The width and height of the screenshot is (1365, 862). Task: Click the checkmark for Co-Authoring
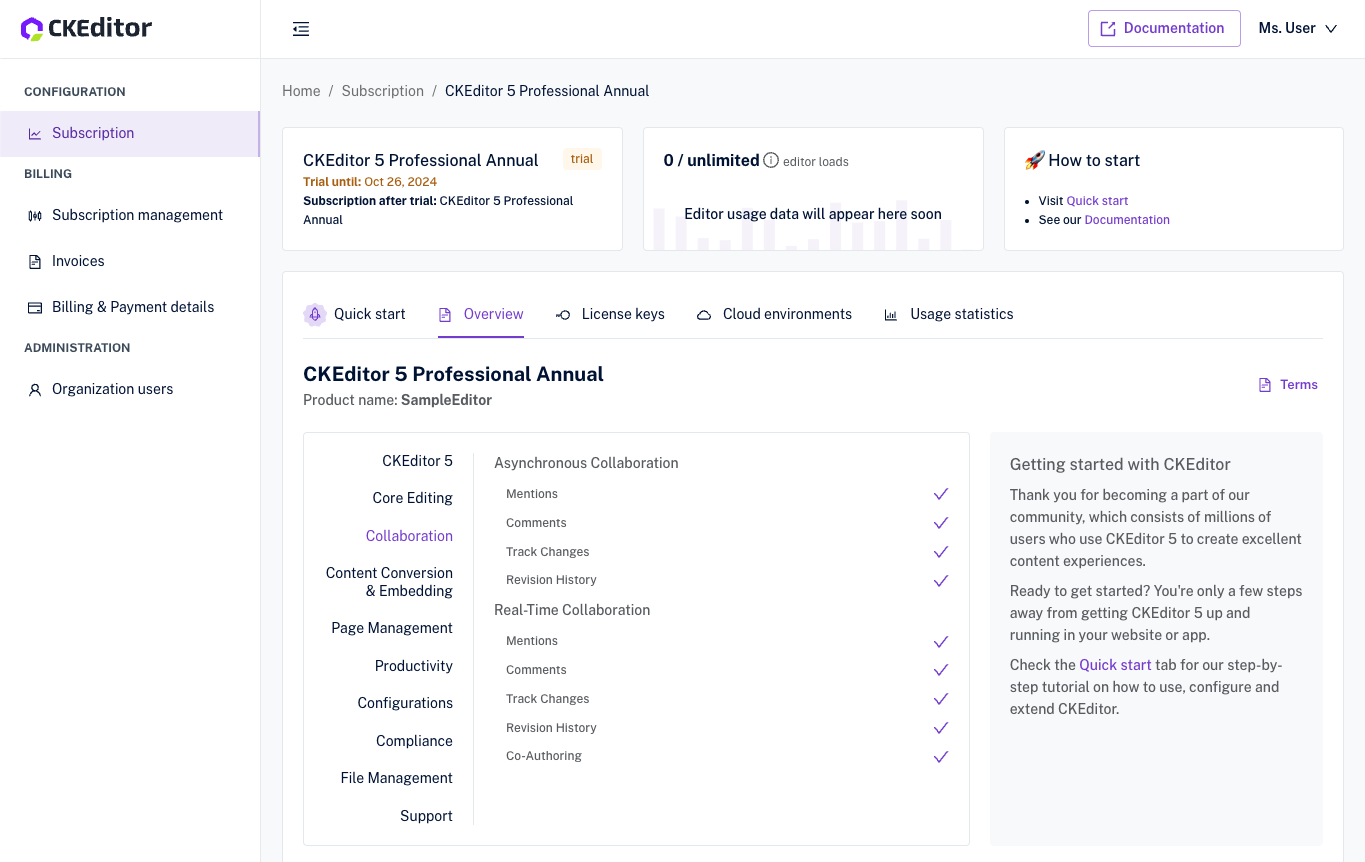tap(941, 757)
